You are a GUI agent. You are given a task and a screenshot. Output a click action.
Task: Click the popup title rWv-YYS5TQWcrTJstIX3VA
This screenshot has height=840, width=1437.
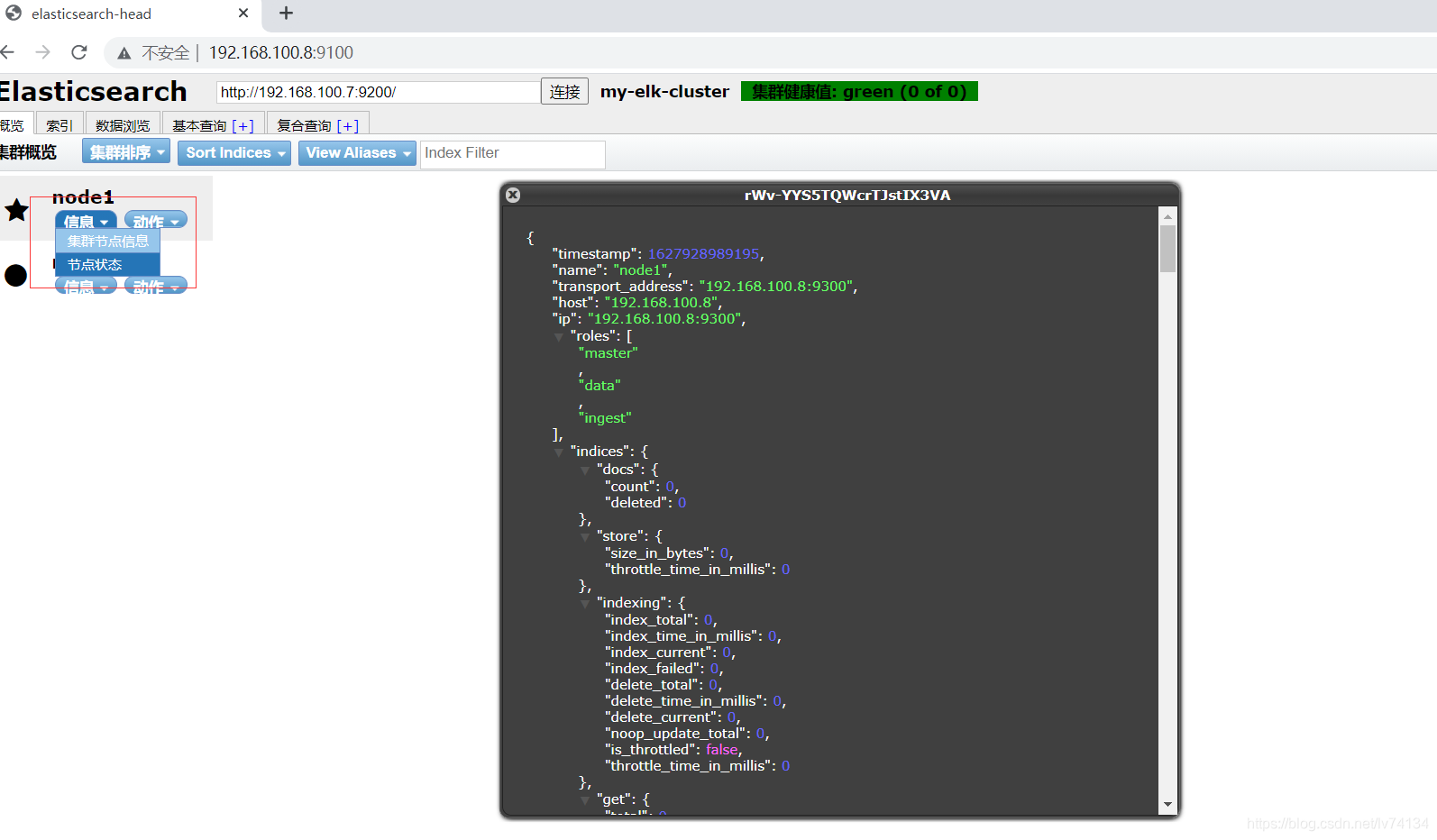847,195
